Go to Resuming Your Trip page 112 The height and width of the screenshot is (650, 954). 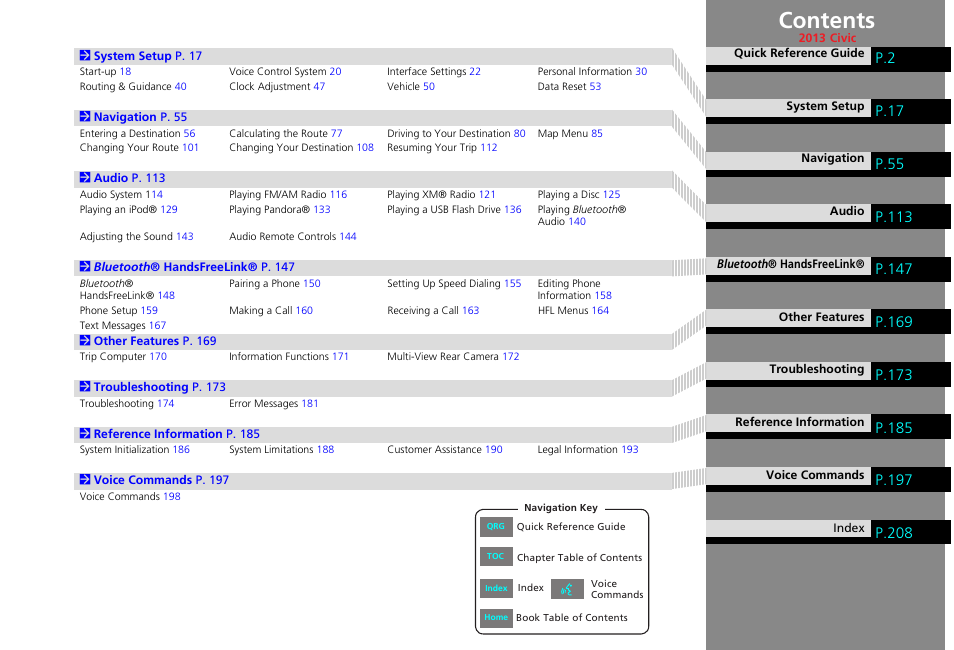coord(442,147)
